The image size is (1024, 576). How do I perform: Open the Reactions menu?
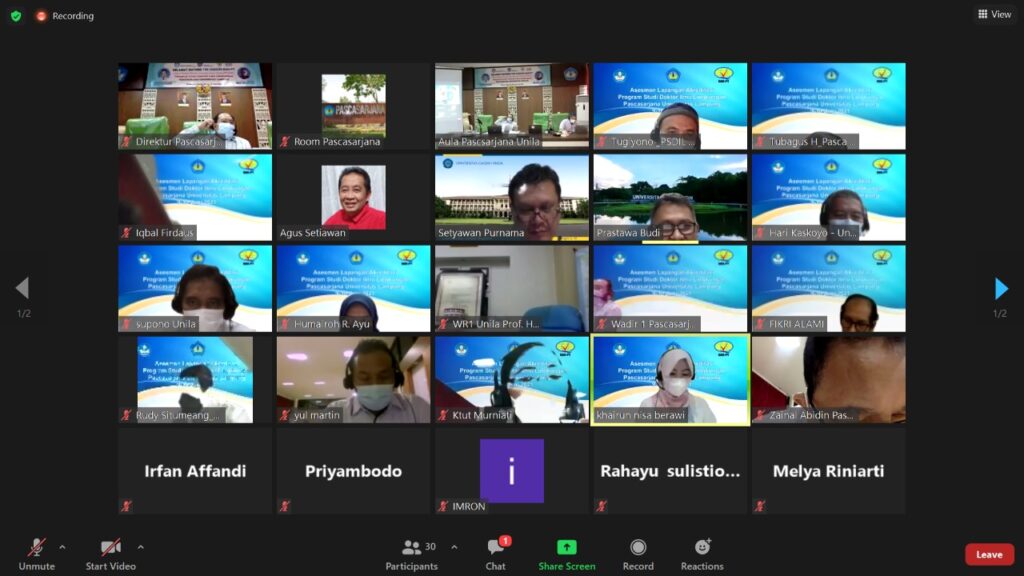[702, 548]
